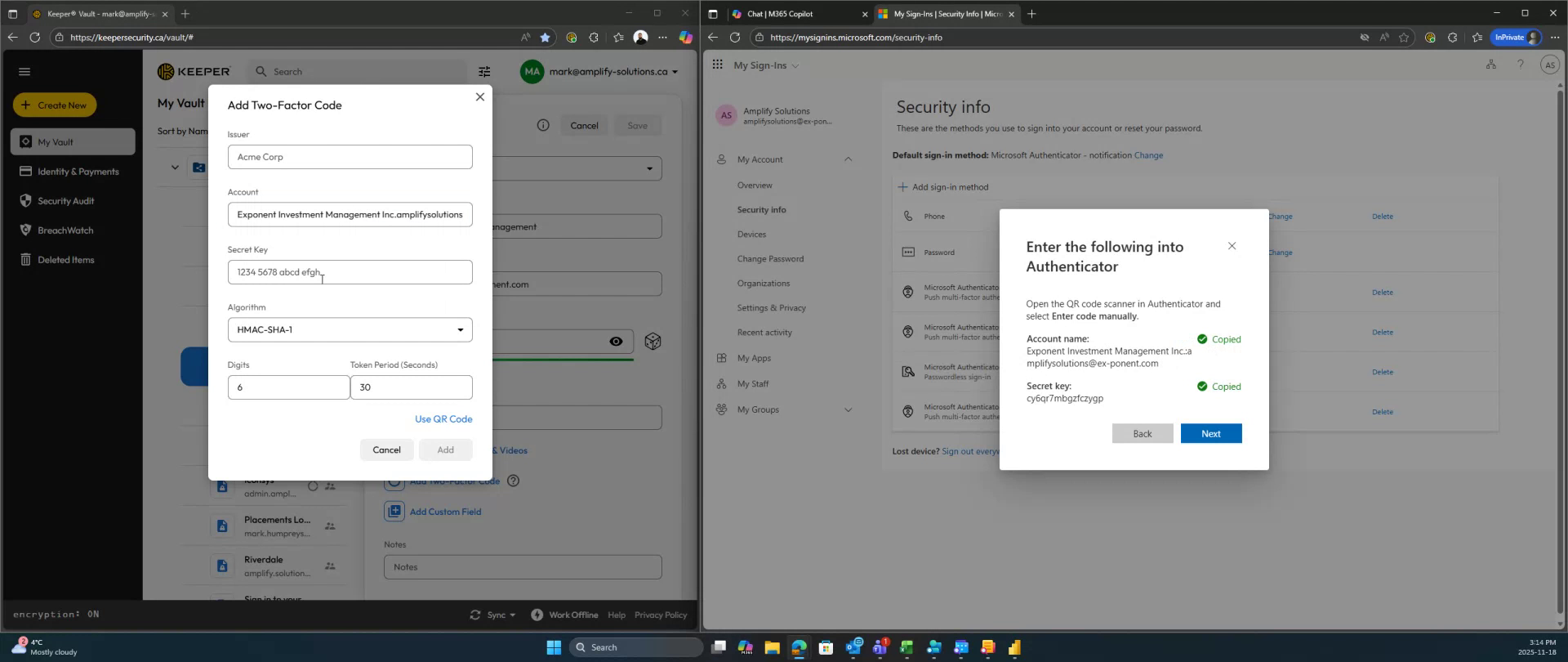Click the Add Custom Field plus icon
The width and height of the screenshot is (1568, 662).
tap(394, 512)
